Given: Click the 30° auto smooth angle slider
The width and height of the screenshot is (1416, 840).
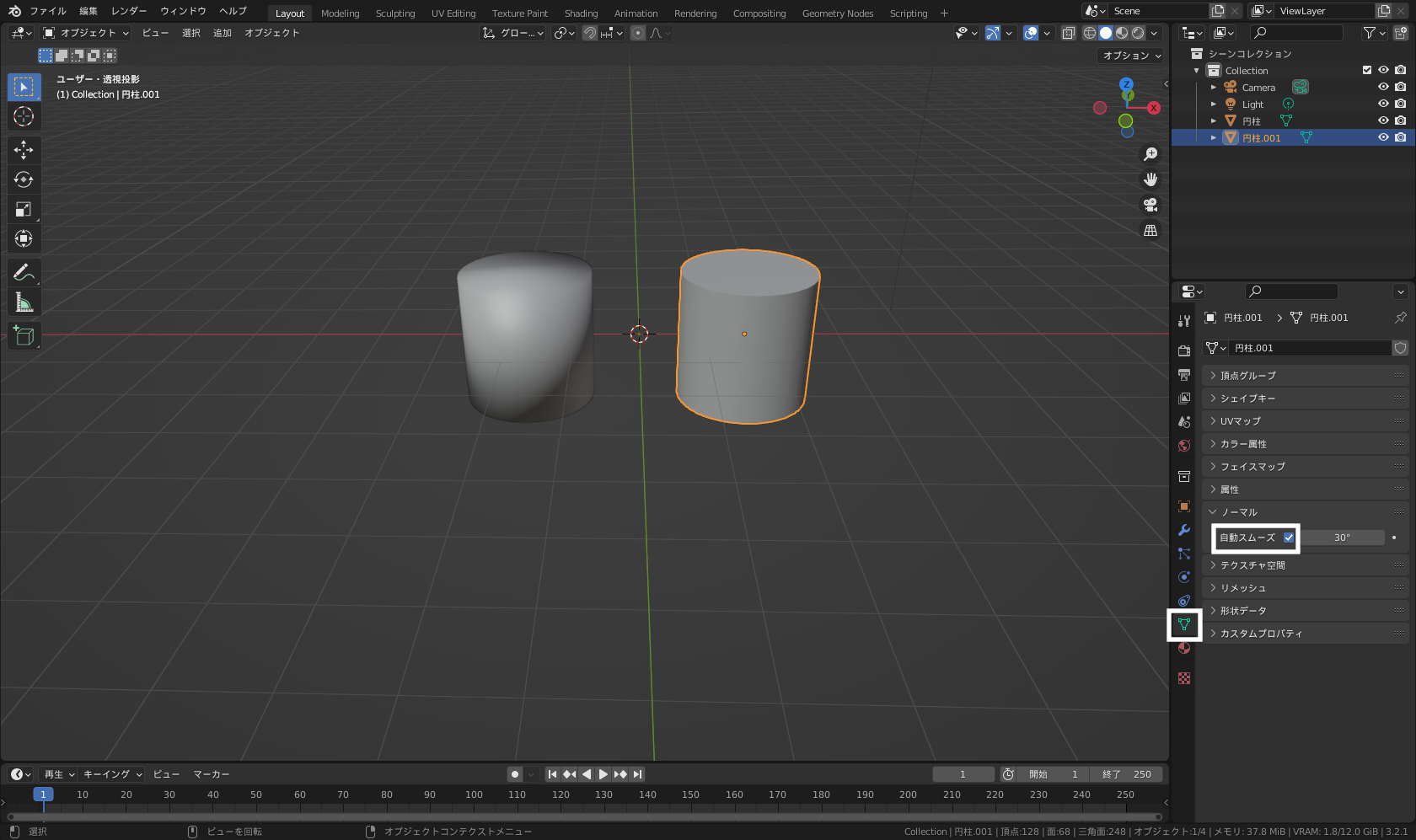Looking at the screenshot, I should coord(1342,538).
